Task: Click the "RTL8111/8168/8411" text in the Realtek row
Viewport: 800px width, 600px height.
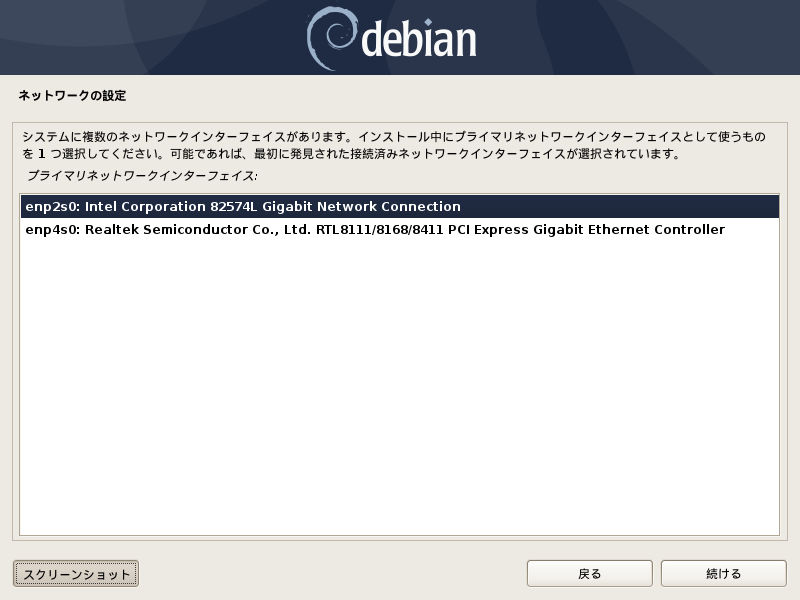Action: tap(380, 230)
